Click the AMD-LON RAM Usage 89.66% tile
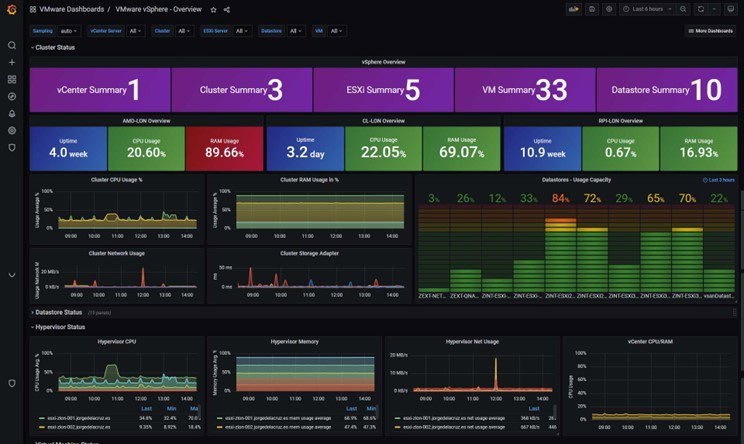This screenshot has height=444, width=744. click(224, 148)
